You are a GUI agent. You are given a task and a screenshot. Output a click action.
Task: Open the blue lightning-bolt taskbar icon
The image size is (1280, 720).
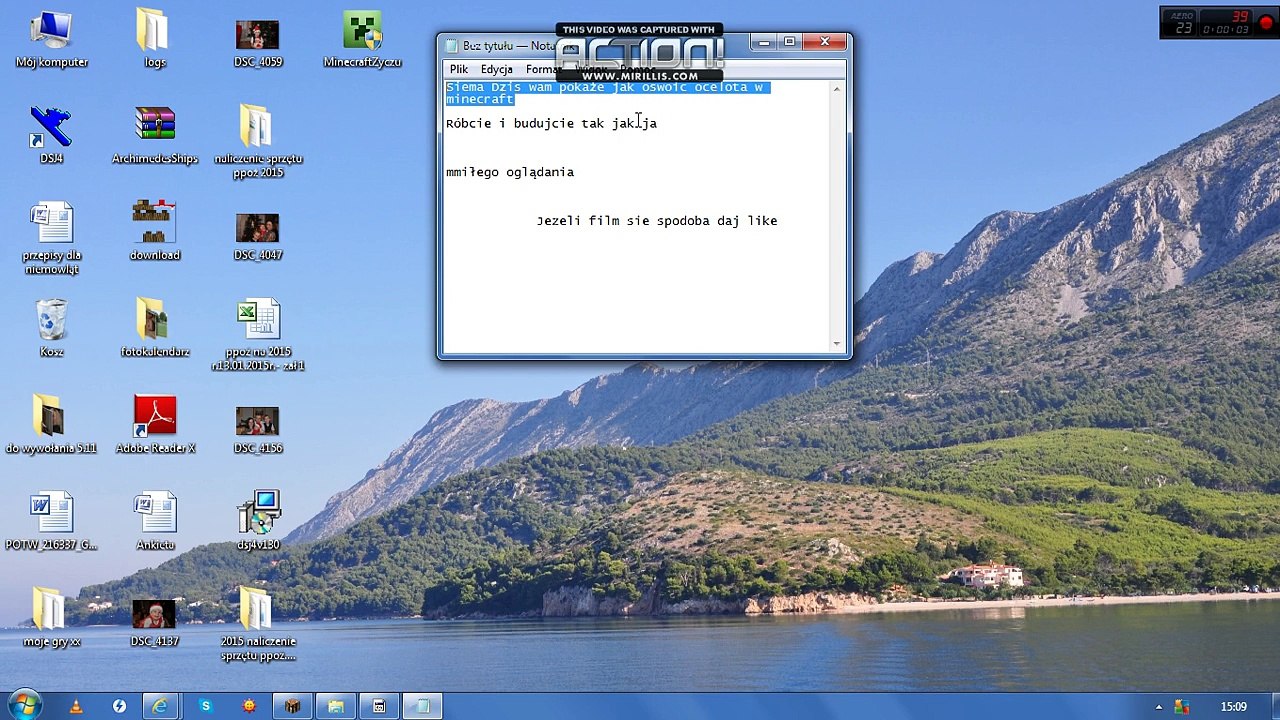point(119,706)
